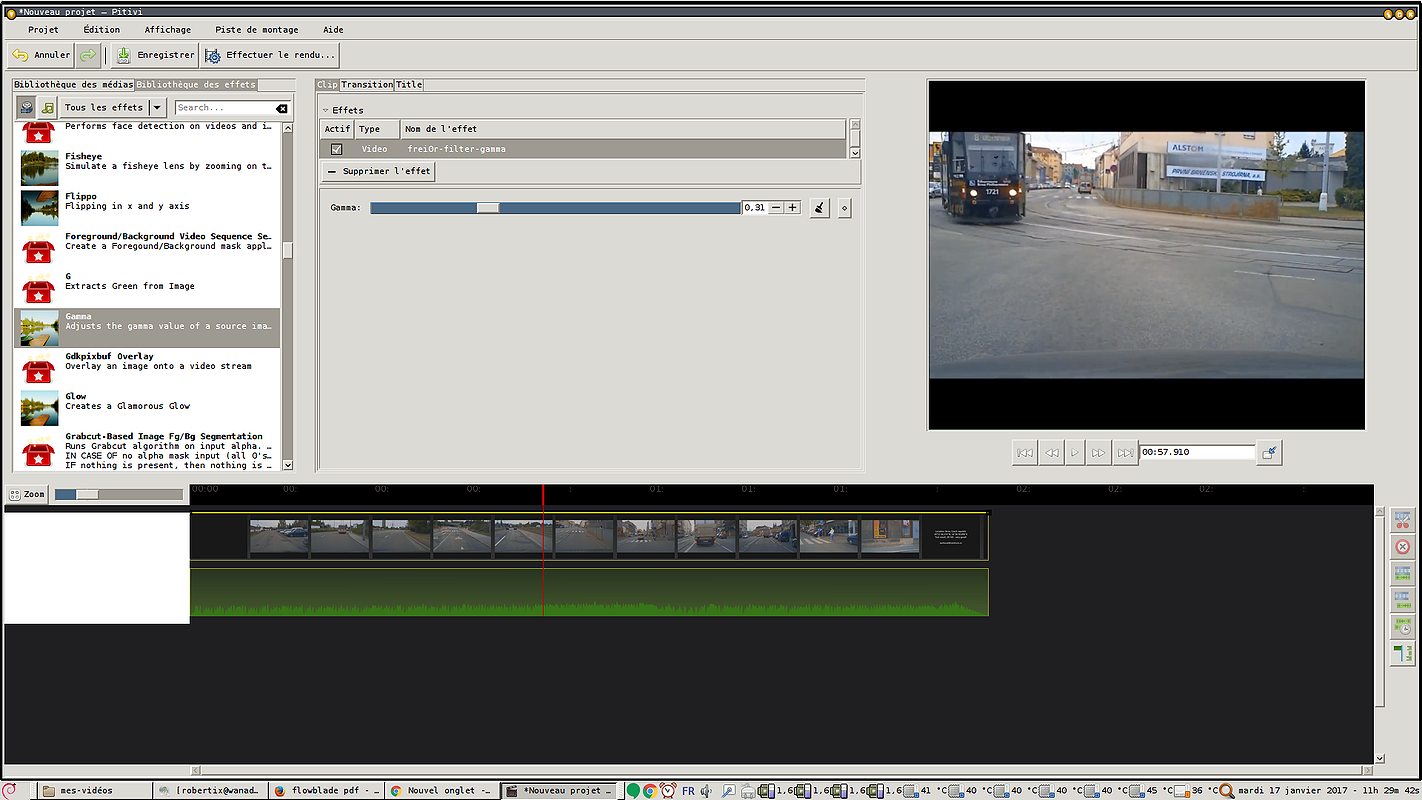Click the green redo arrow button
This screenshot has height=800, width=1422.
pyautogui.click(x=88, y=55)
